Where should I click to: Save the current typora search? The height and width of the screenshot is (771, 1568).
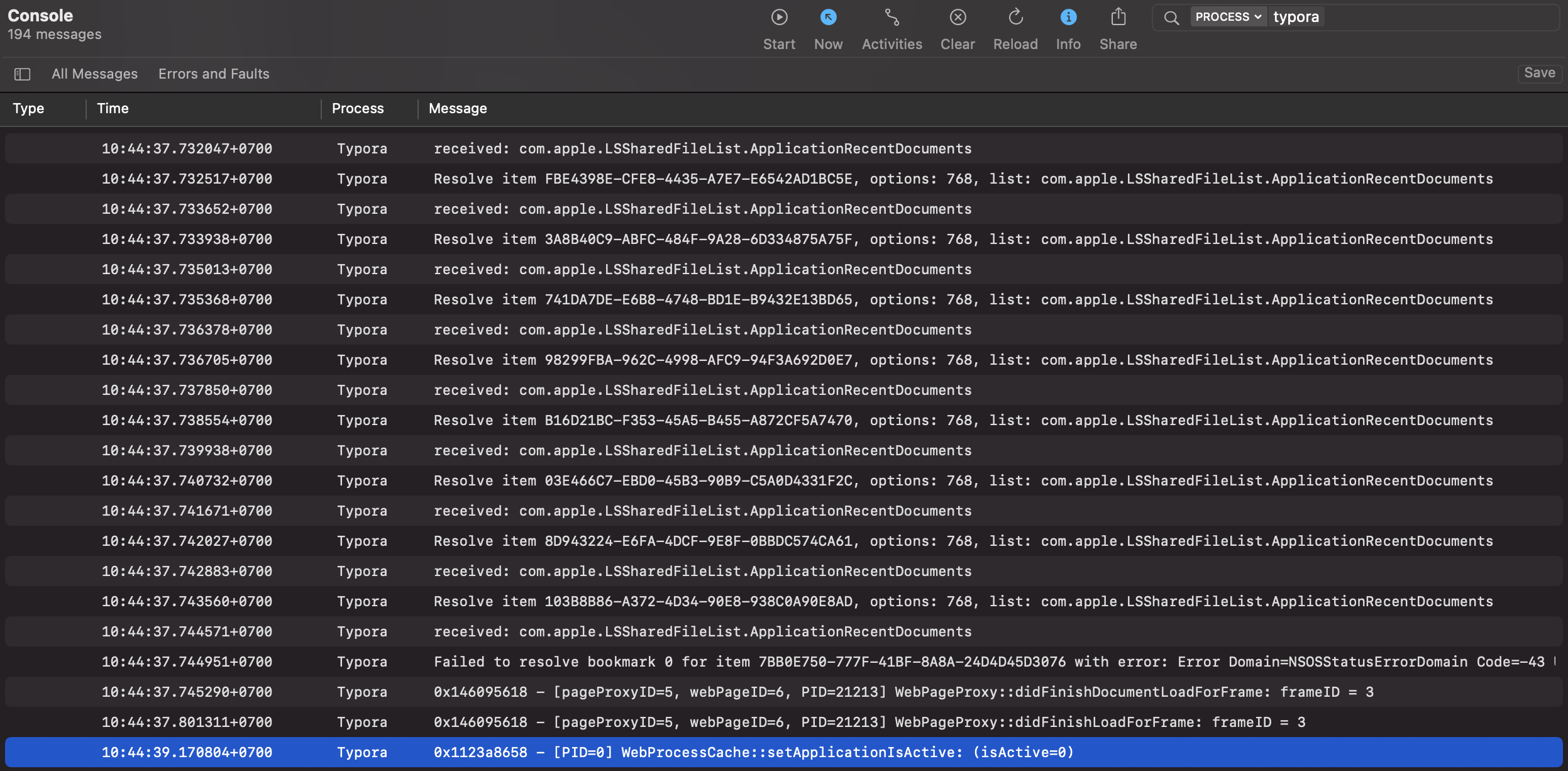tap(1539, 73)
